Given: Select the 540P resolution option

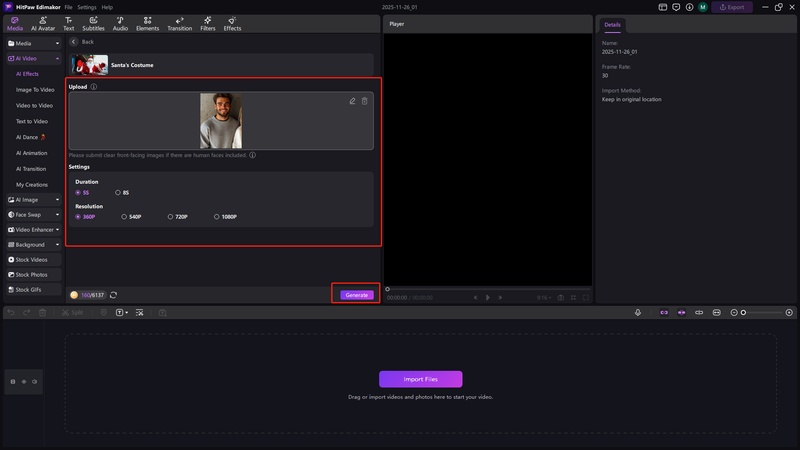Looking at the screenshot, I should [x=131, y=217].
